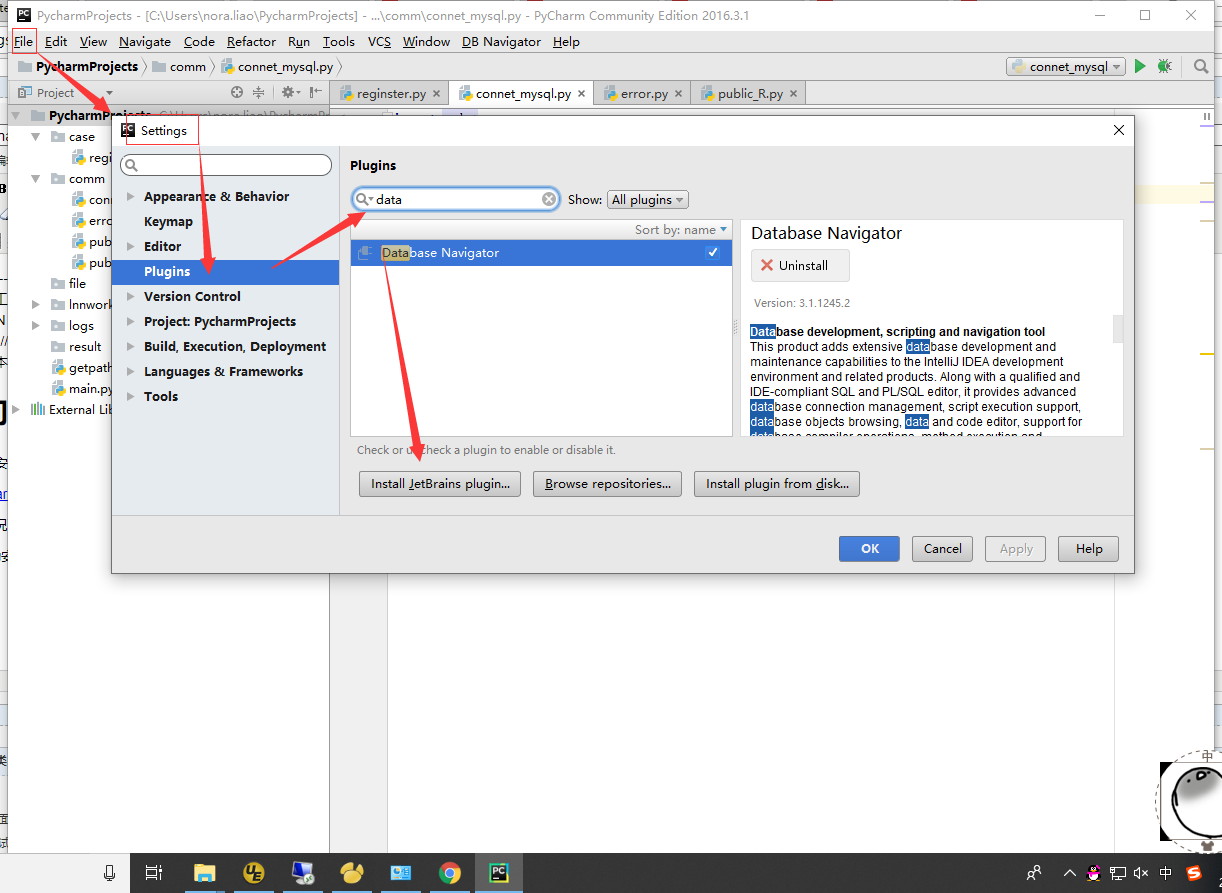The height and width of the screenshot is (893, 1222).
Task: Open Chrome from the Windows taskbar
Action: point(450,873)
